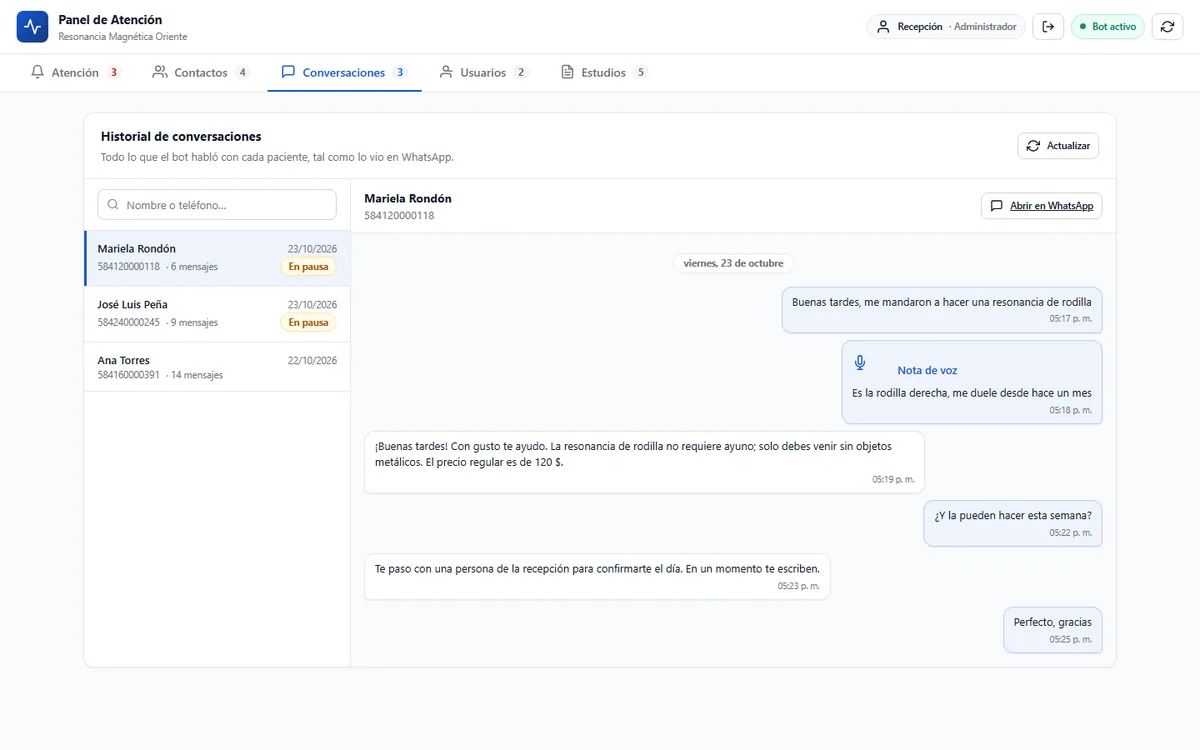Click the magnifier icon in the search box
This screenshot has width=1200, height=750.
pos(113,205)
